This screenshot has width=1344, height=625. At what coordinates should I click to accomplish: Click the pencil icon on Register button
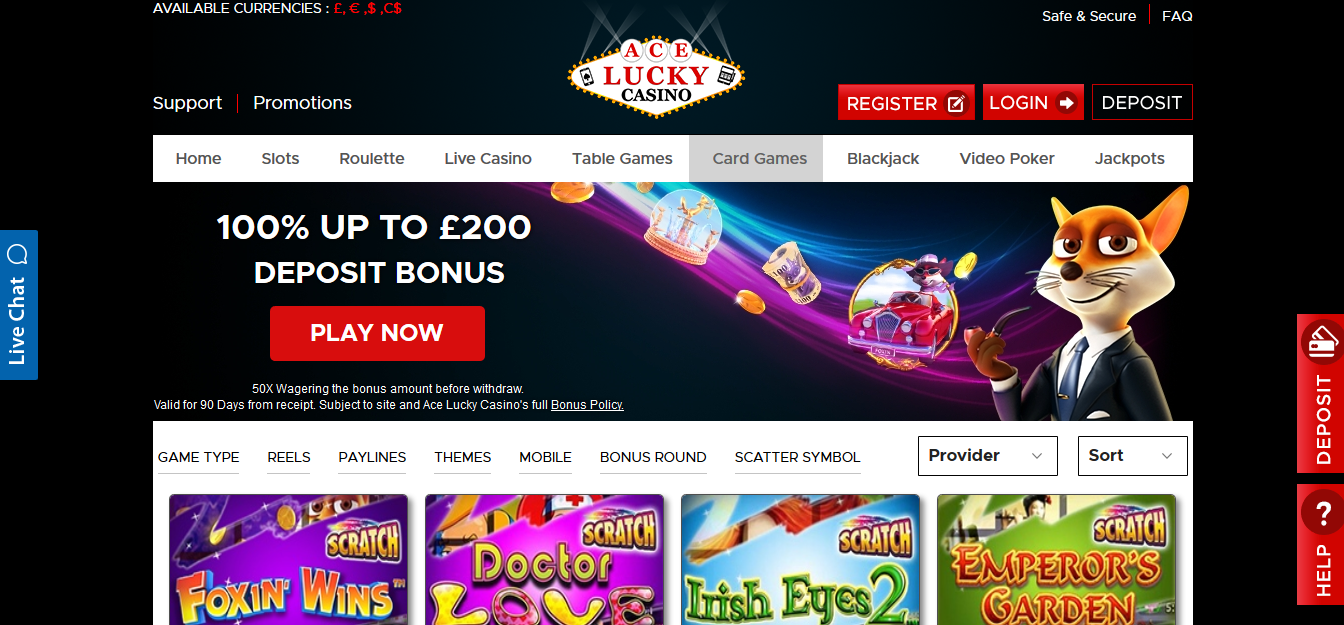(x=956, y=103)
